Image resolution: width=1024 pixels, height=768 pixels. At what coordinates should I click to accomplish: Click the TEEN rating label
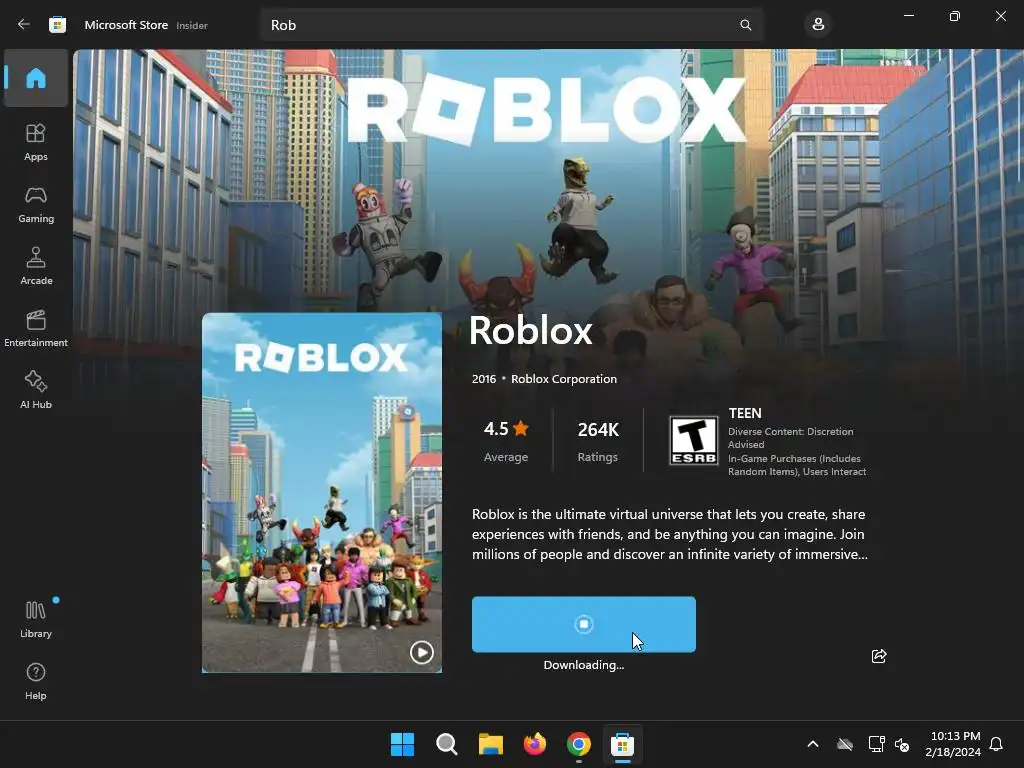(x=744, y=413)
